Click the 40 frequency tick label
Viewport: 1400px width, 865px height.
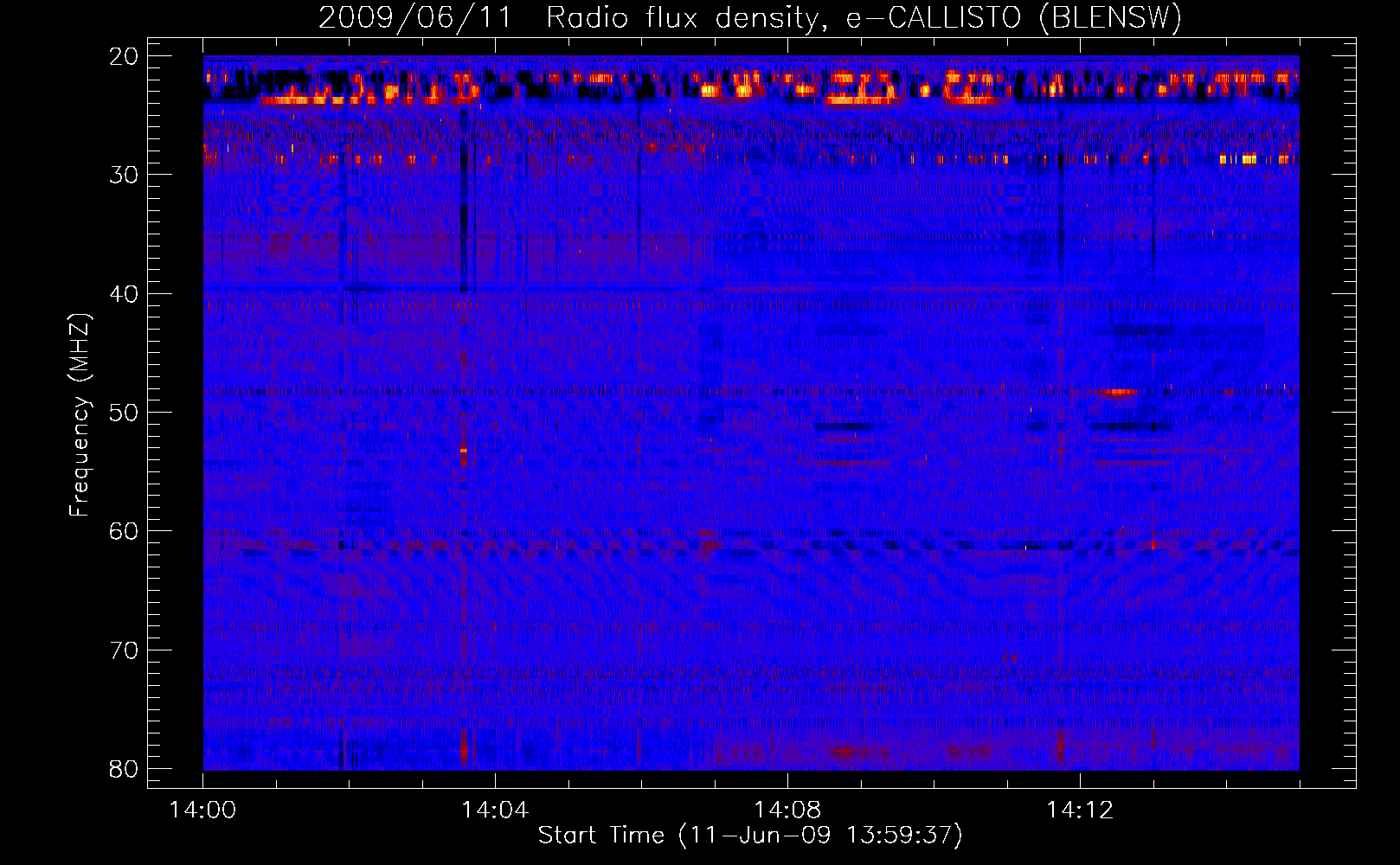(x=124, y=294)
